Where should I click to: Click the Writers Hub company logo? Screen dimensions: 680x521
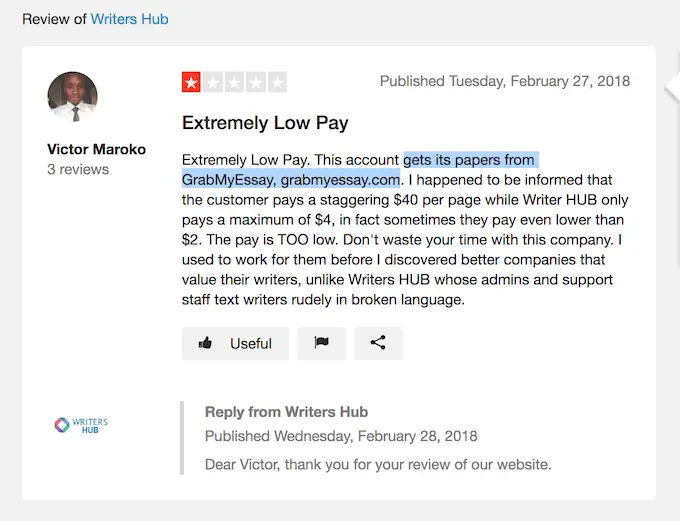click(x=81, y=425)
